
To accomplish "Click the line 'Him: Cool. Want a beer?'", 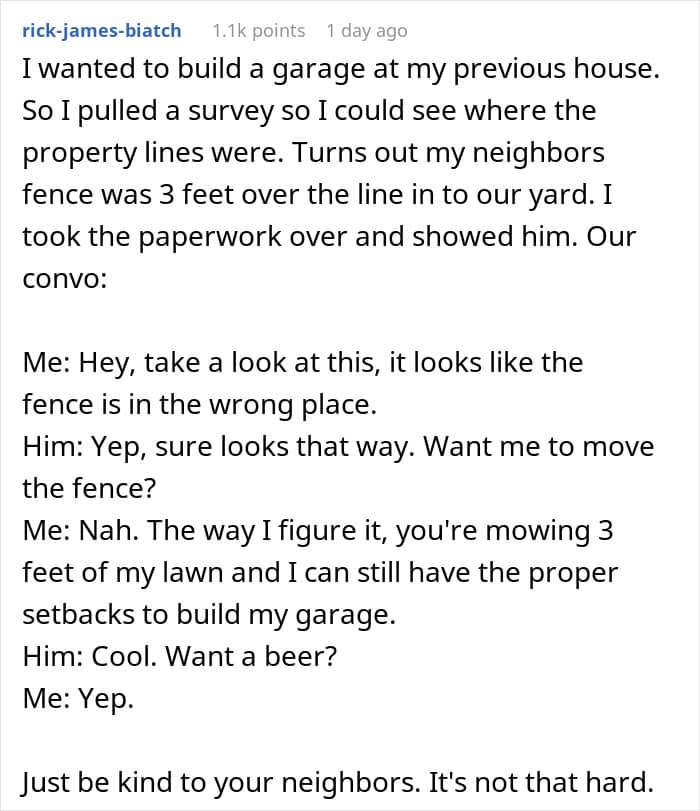I will point(180,657).
